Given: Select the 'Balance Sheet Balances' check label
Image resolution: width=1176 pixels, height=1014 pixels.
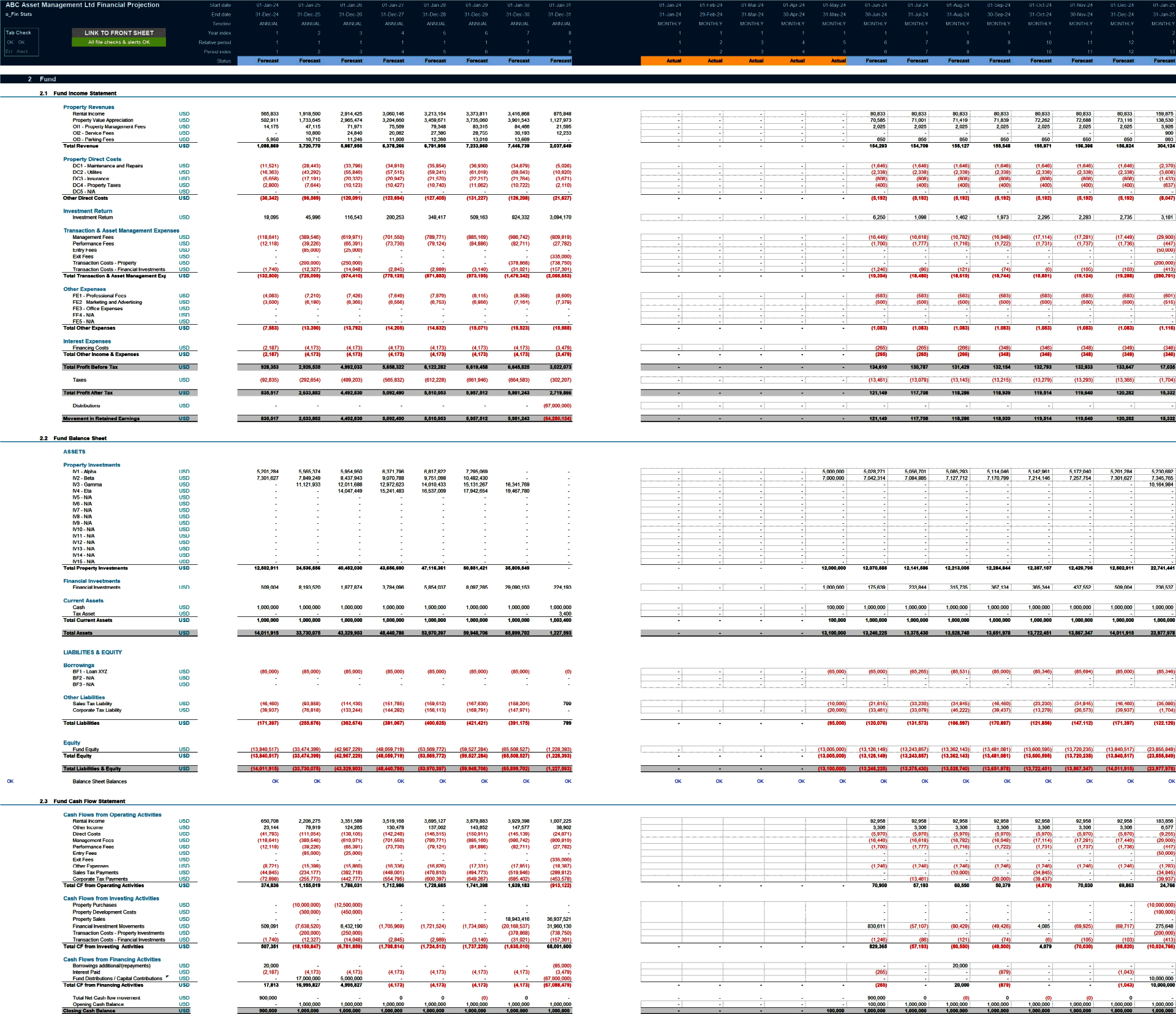Looking at the screenshot, I should (100, 781).
